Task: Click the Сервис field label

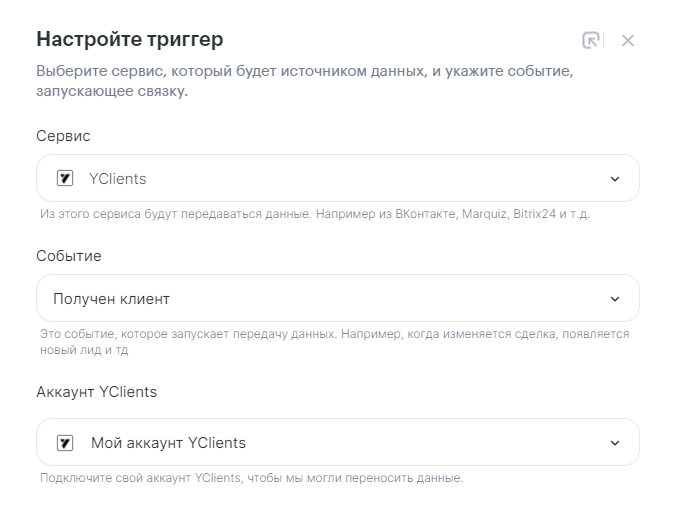Action: coord(63,136)
